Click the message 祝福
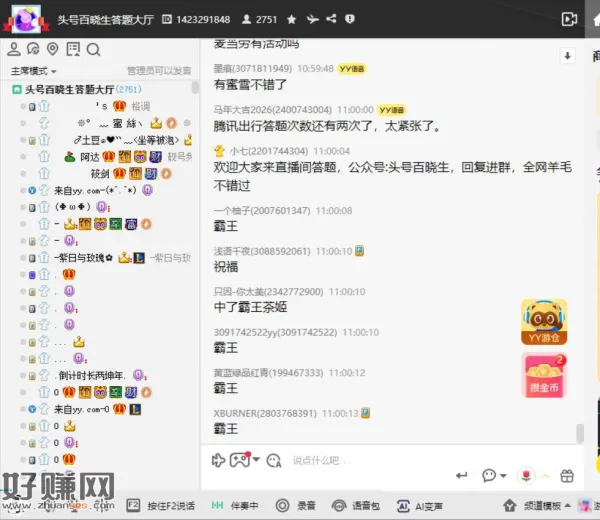Screen dimensions: 600x520 pyautogui.click(x=226, y=267)
